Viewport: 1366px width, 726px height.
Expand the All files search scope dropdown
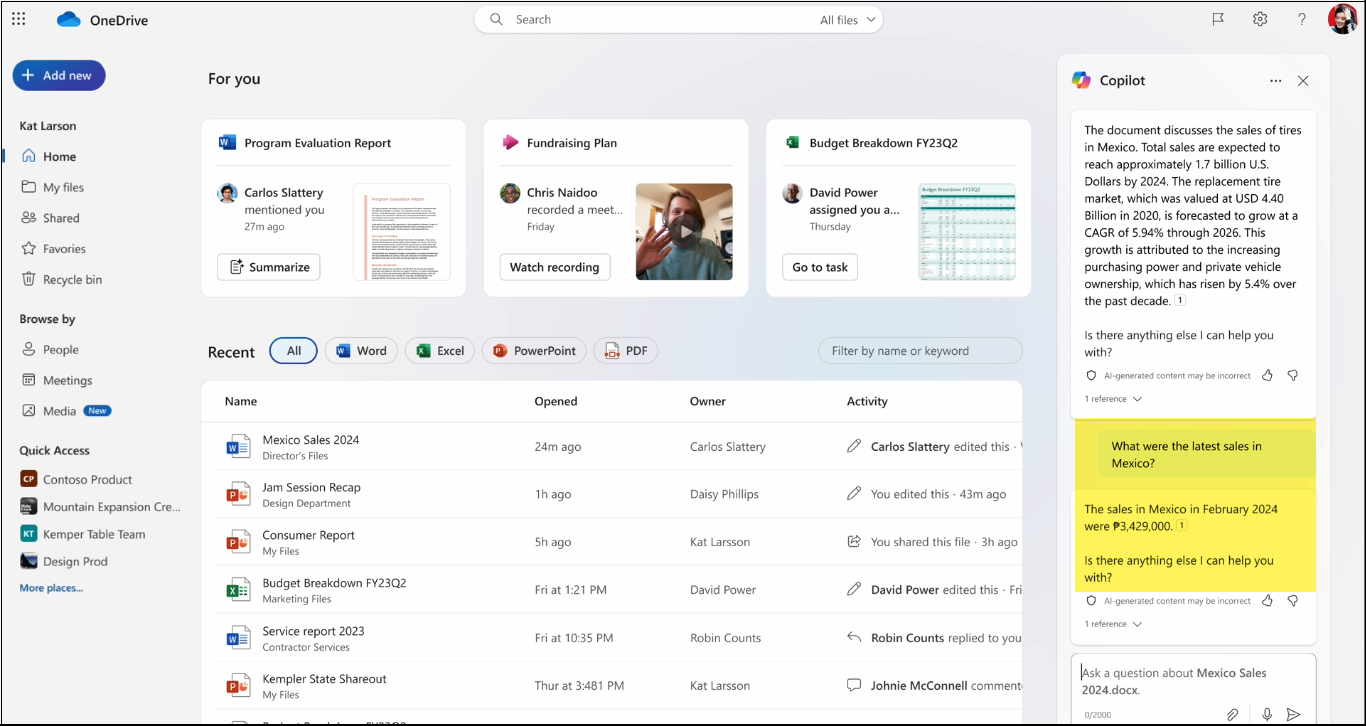[848, 20]
